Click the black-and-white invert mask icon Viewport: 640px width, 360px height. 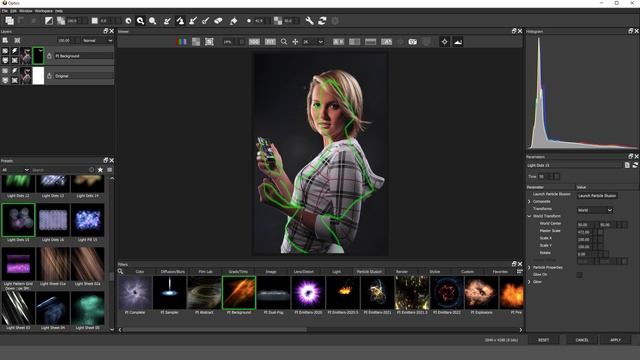point(49,20)
